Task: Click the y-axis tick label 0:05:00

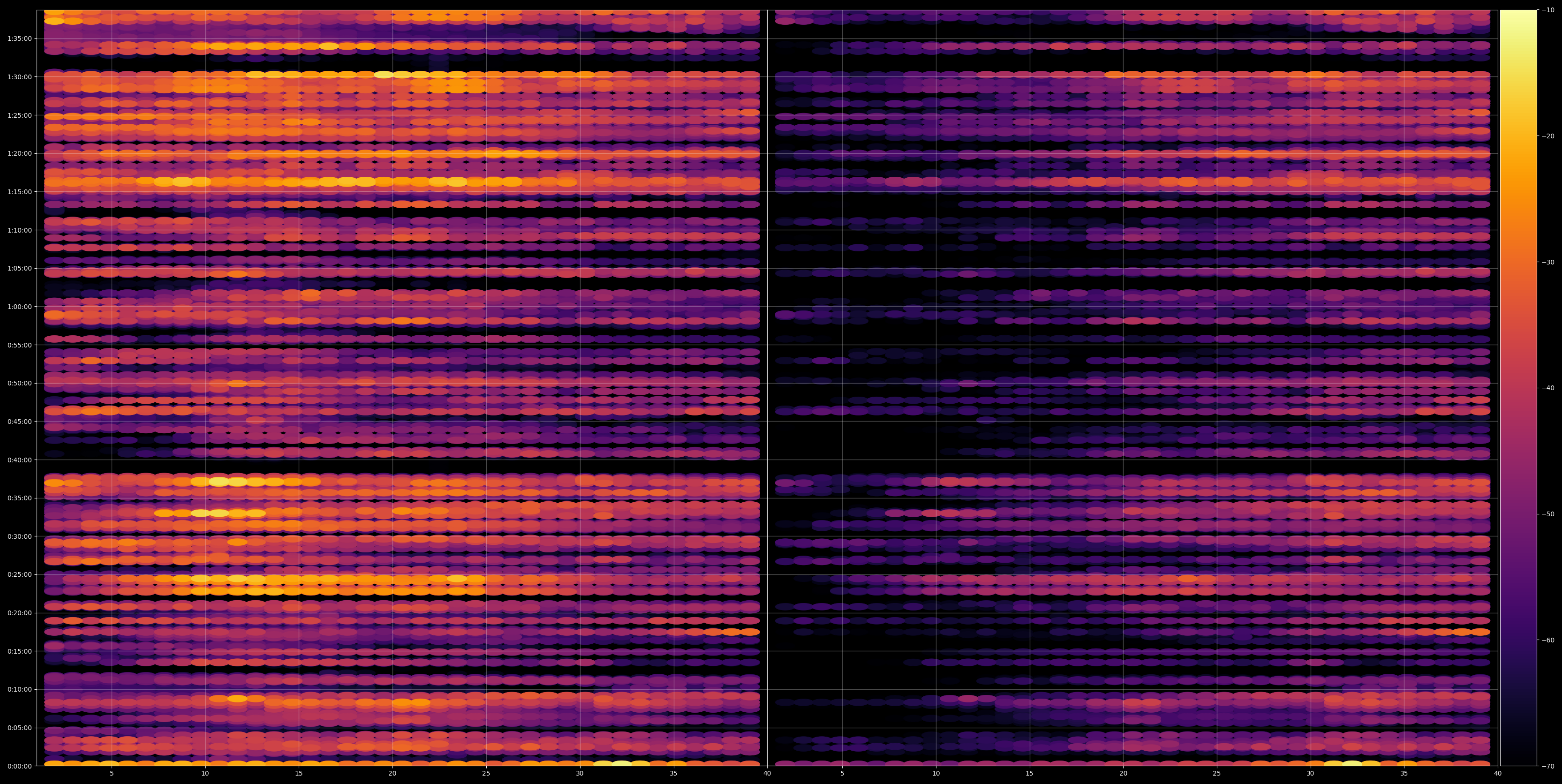Action: click(19, 728)
